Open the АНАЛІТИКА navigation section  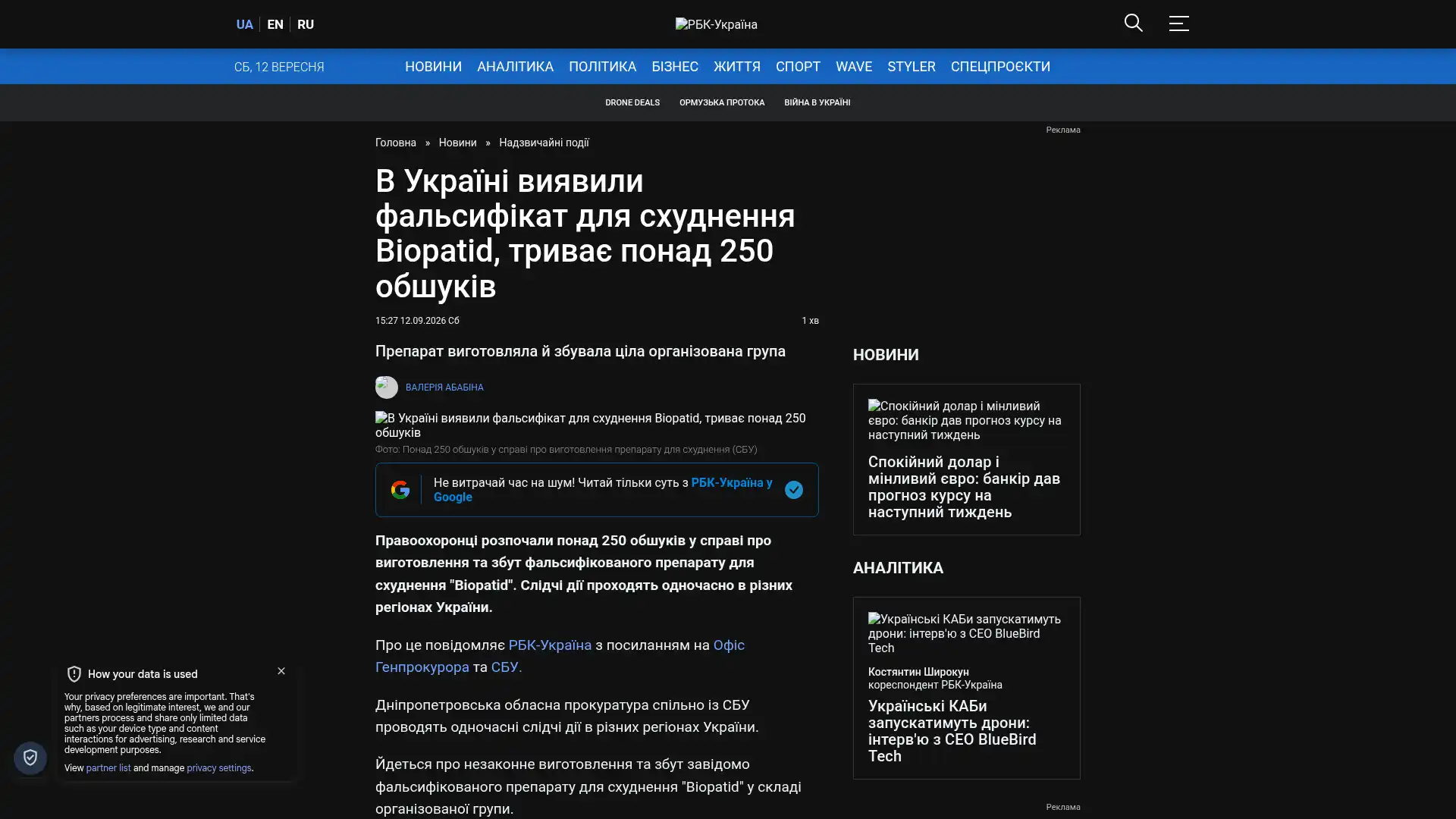pos(515,67)
